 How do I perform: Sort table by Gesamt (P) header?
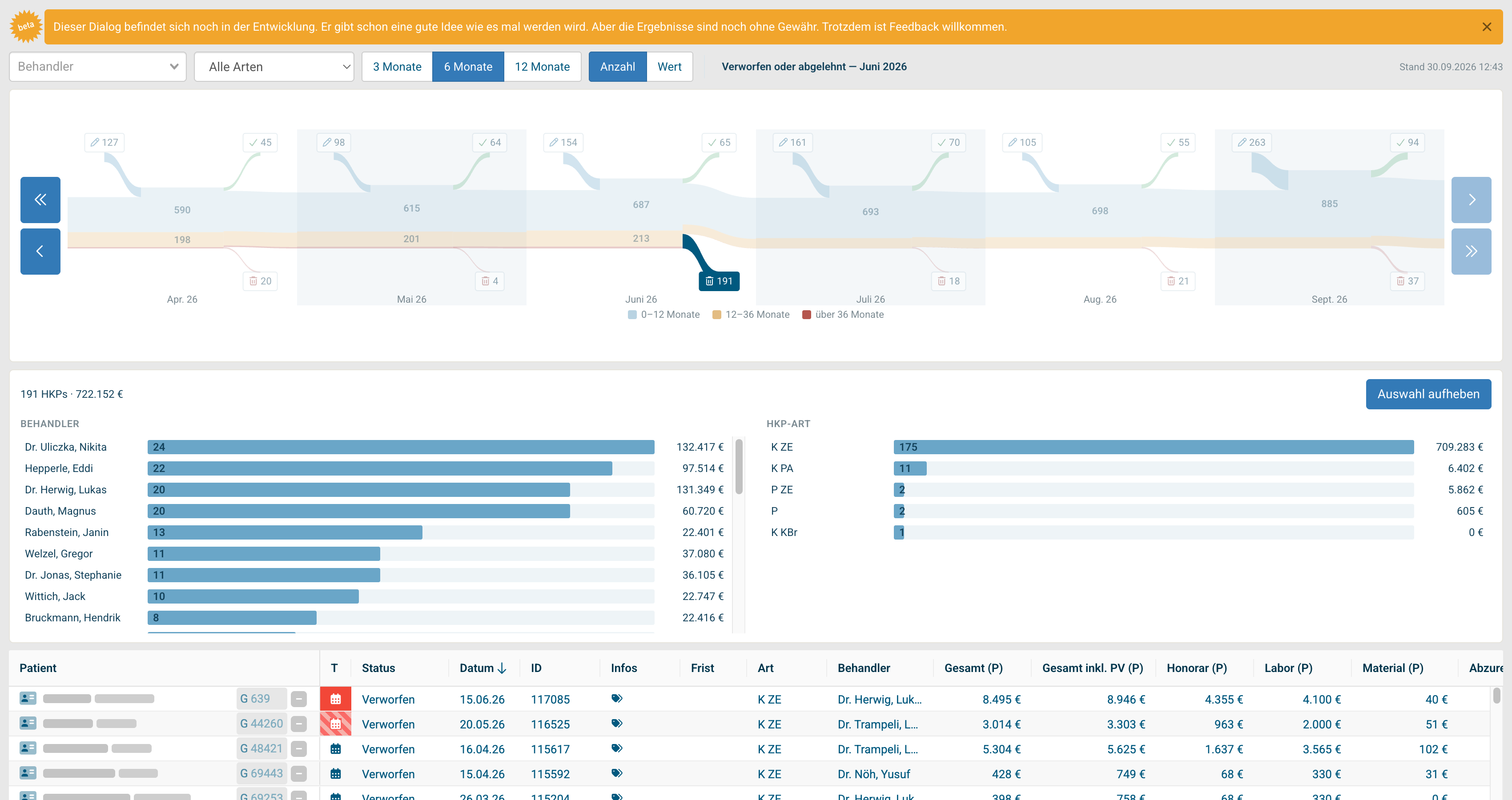point(973,668)
